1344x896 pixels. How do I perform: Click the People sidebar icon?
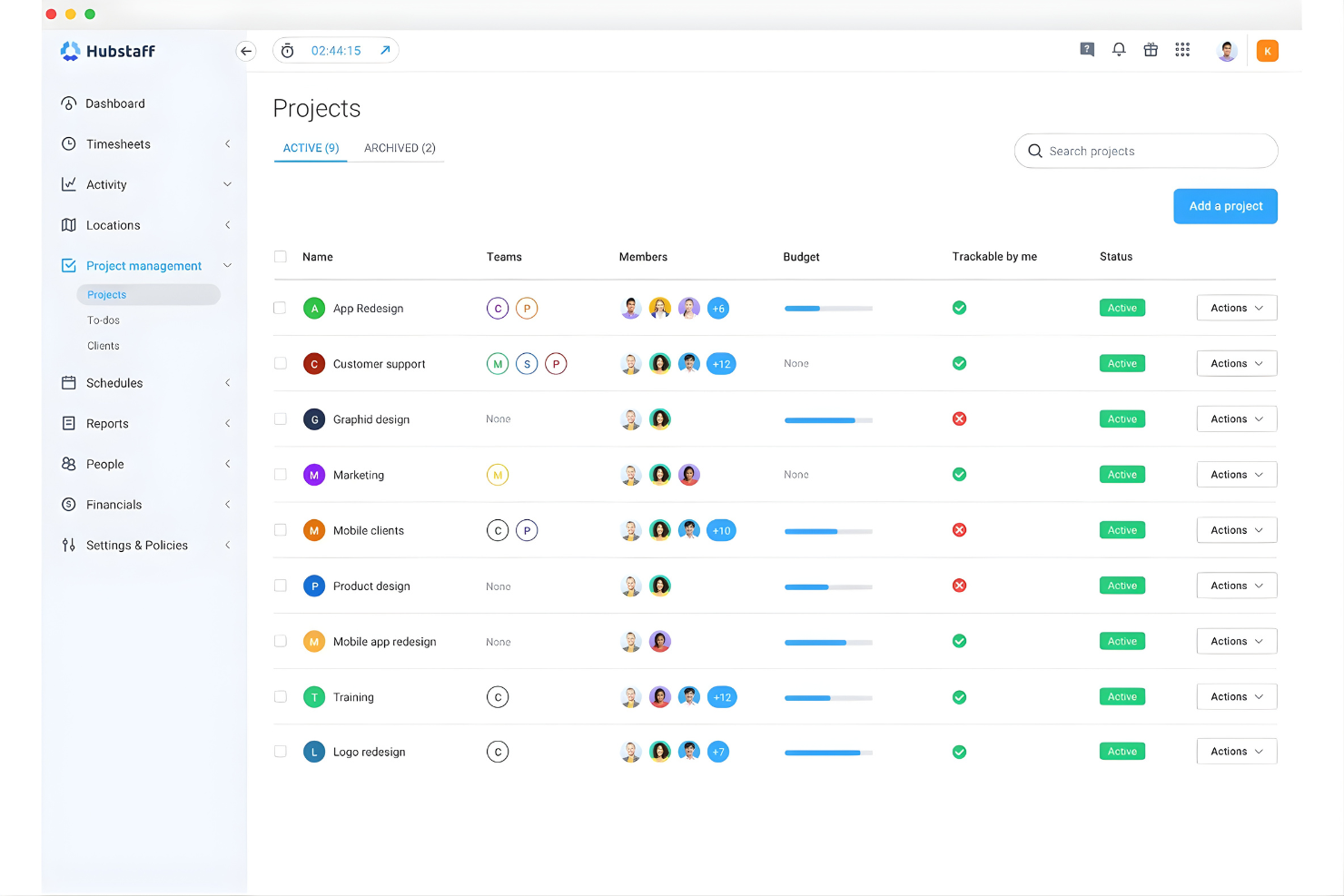[69, 464]
